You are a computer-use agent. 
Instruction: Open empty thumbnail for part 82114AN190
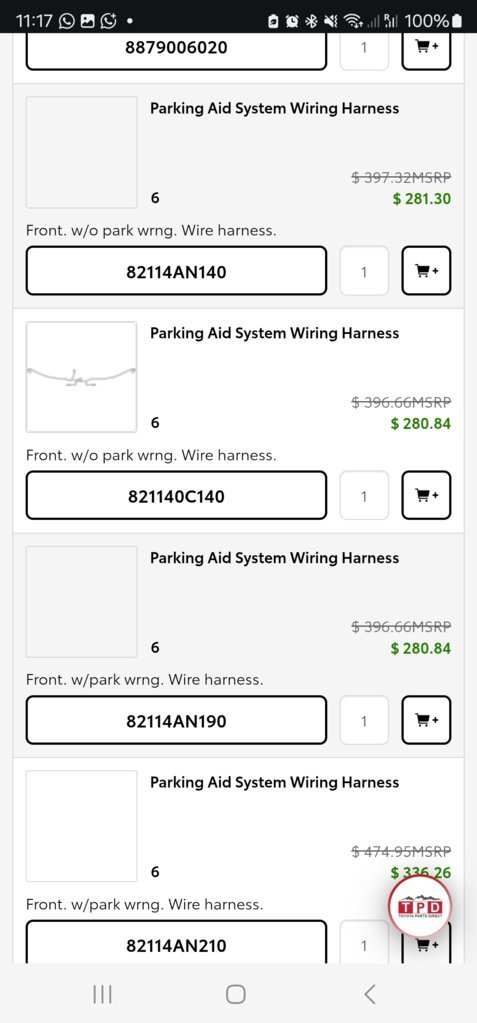[82, 602]
